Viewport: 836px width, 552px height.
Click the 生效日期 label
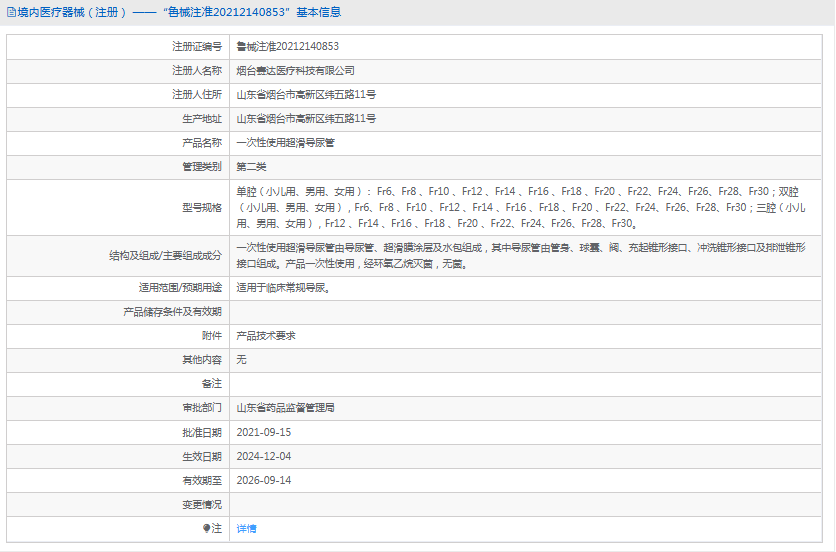click(x=202, y=456)
